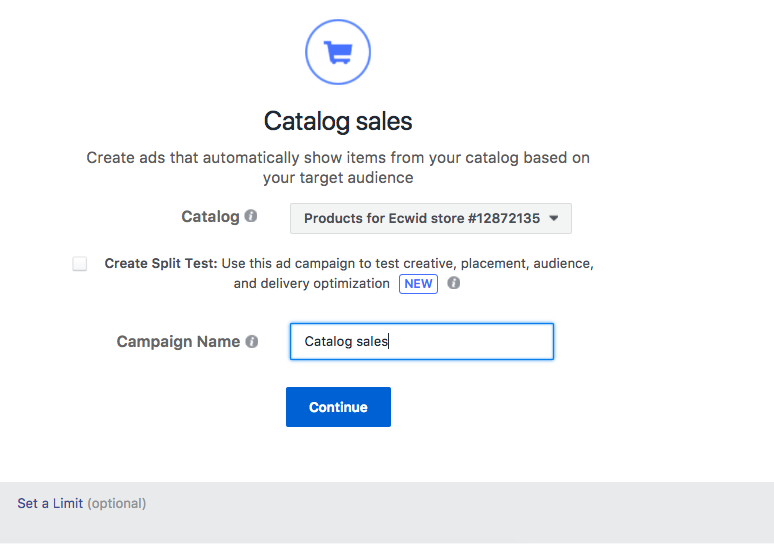Click the 'Use this ad campaign' split test text
Screen dimensions: 774x544
[408, 264]
